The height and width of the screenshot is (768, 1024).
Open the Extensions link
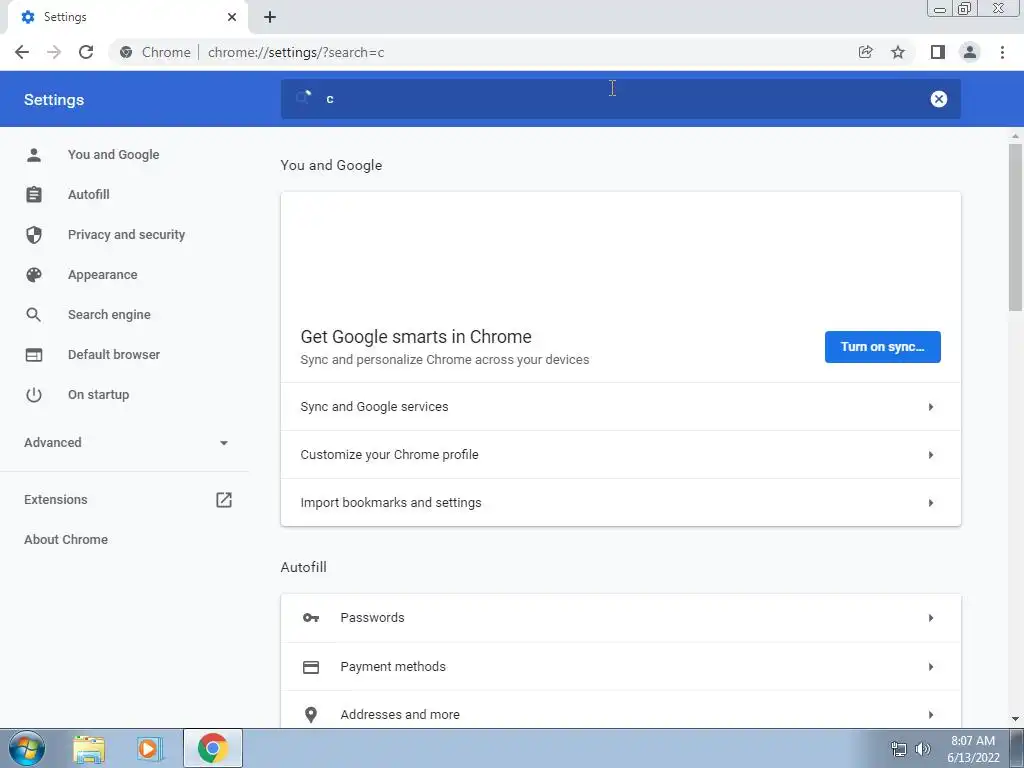point(56,500)
